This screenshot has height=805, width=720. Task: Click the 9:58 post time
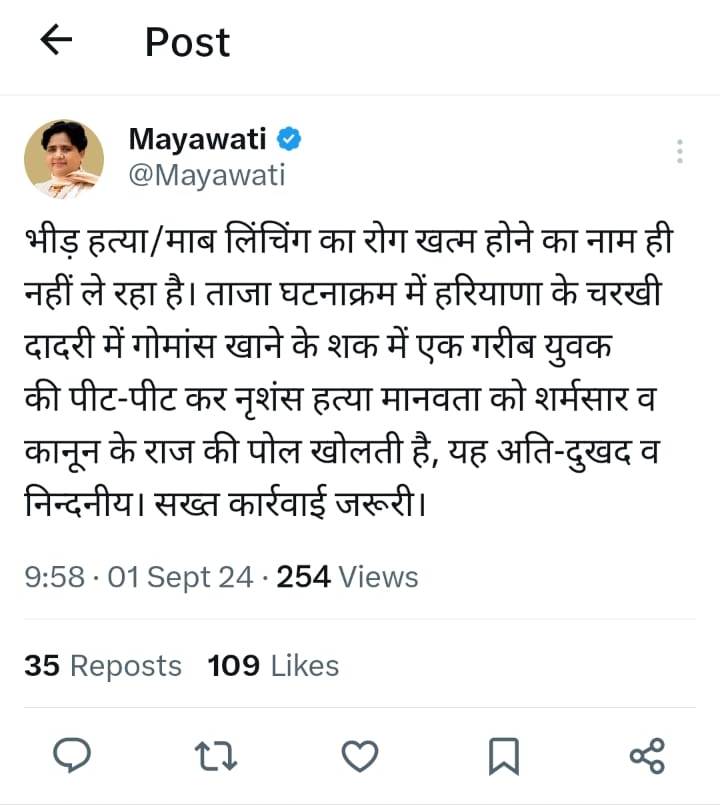click(54, 577)
